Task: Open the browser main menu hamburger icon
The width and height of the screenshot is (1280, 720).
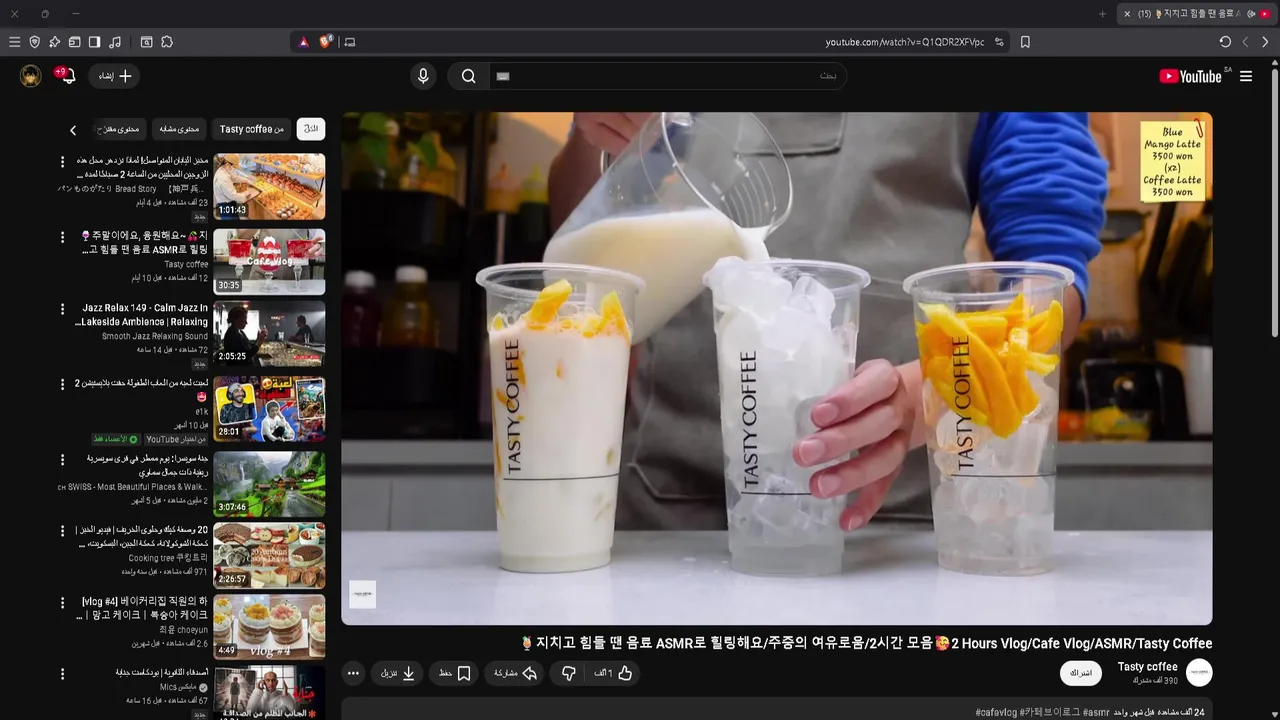Action: coord(14,42)
